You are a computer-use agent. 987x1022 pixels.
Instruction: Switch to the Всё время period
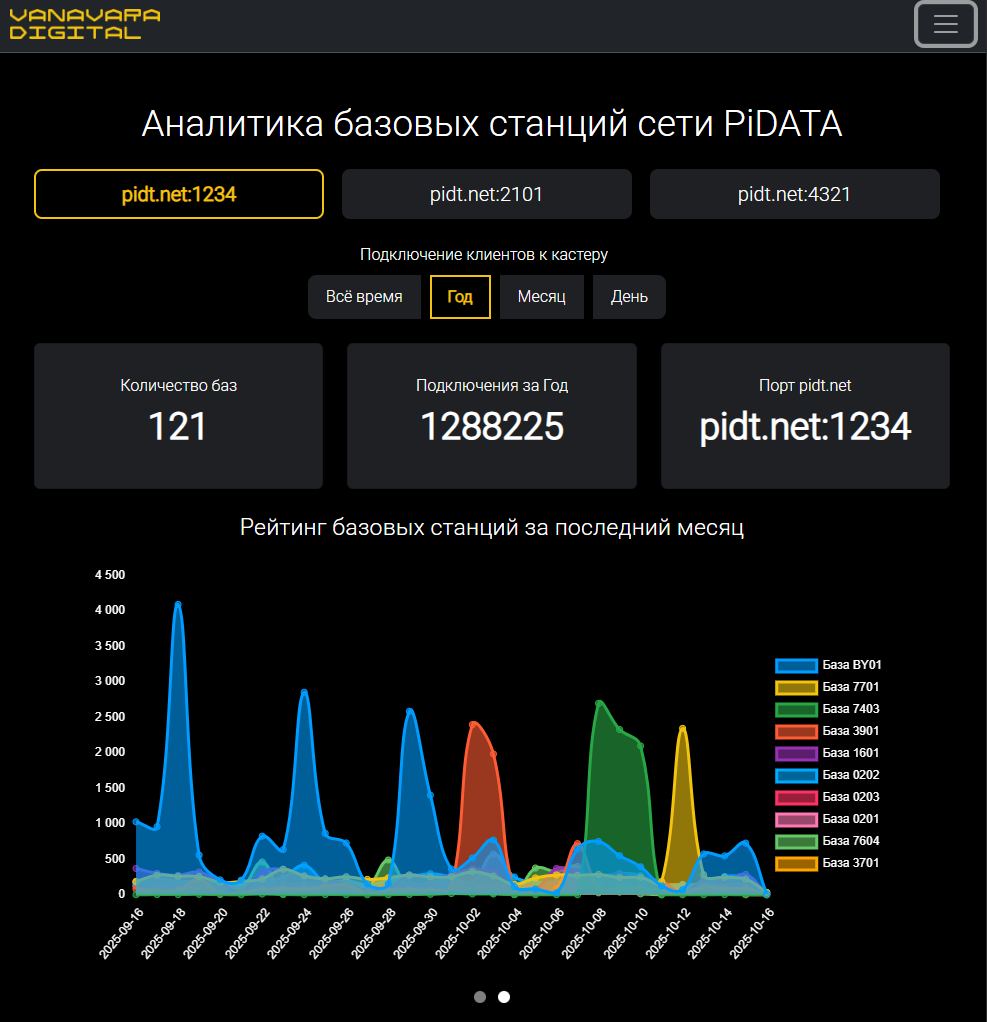364,296
